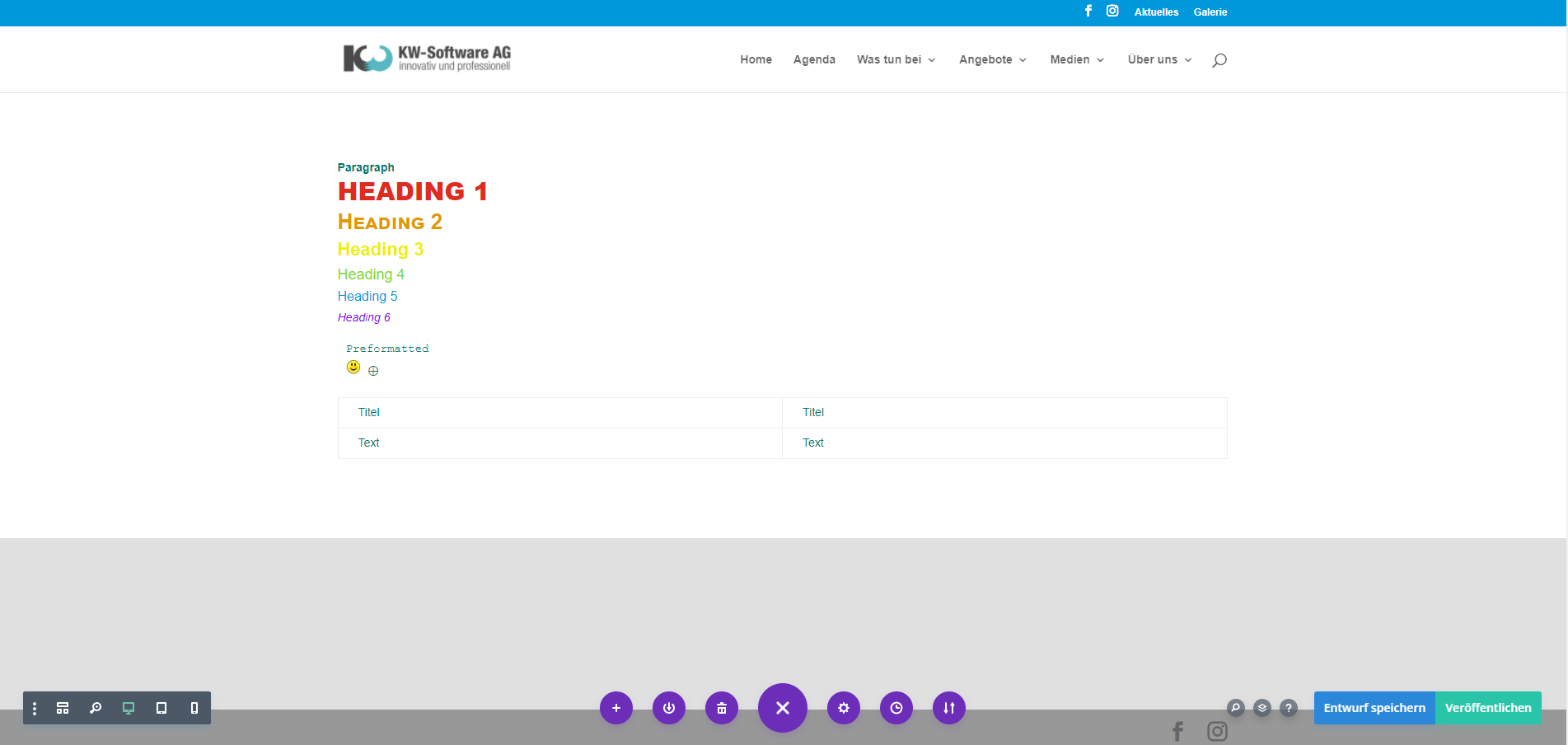This screenshot has height=745, width=1568.
Task: Switch to tablet preview mode
Action: pos(161,708)
